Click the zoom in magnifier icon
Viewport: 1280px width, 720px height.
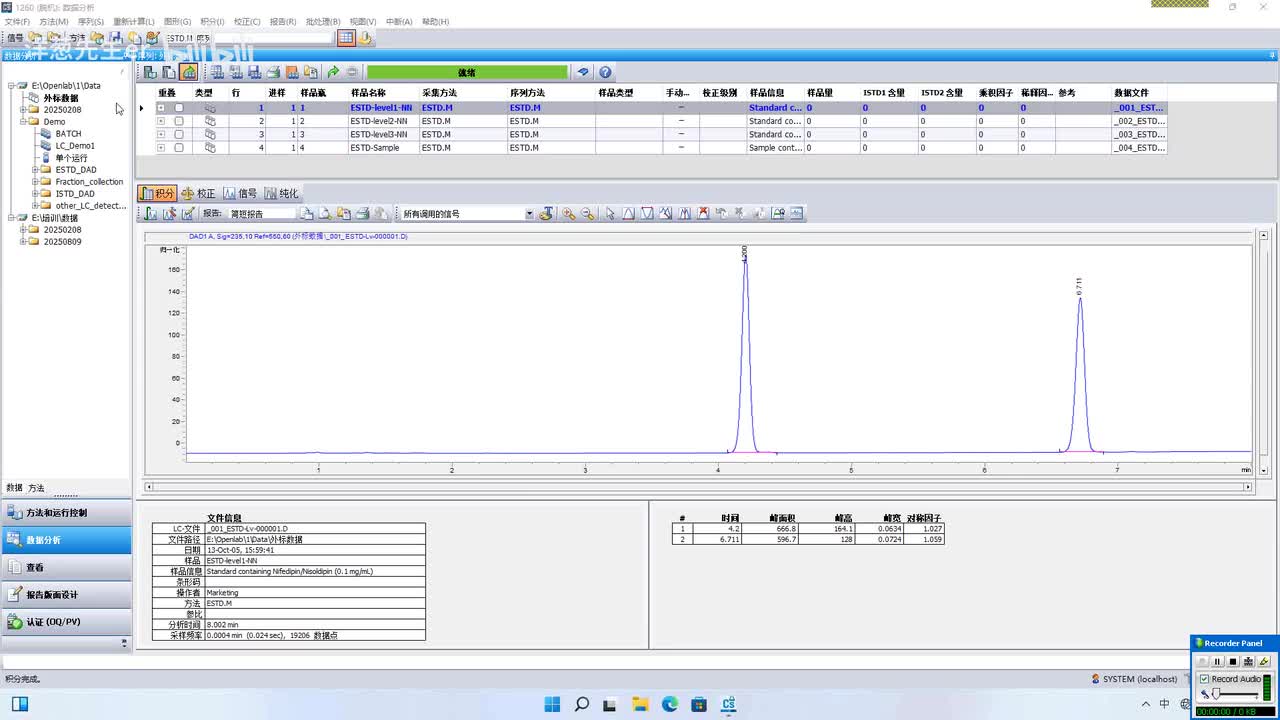[x=568, y=213]
